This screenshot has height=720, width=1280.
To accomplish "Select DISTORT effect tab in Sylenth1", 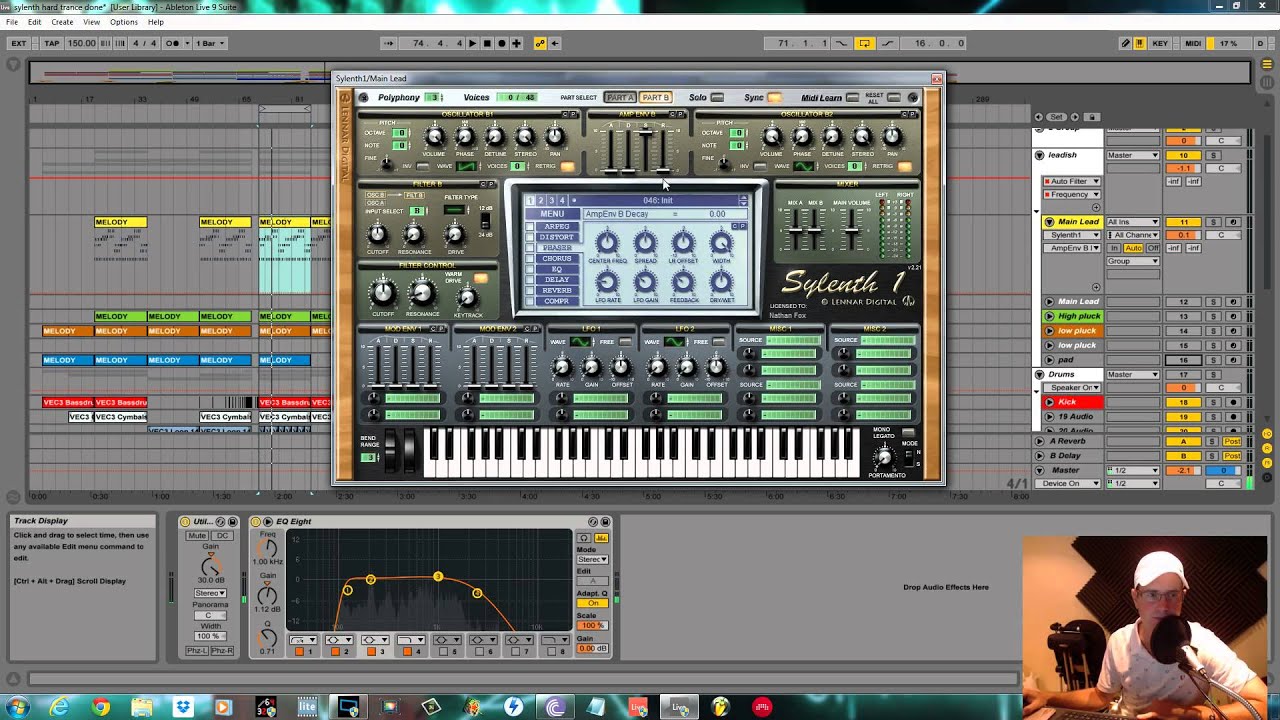I will pos(557,237).
